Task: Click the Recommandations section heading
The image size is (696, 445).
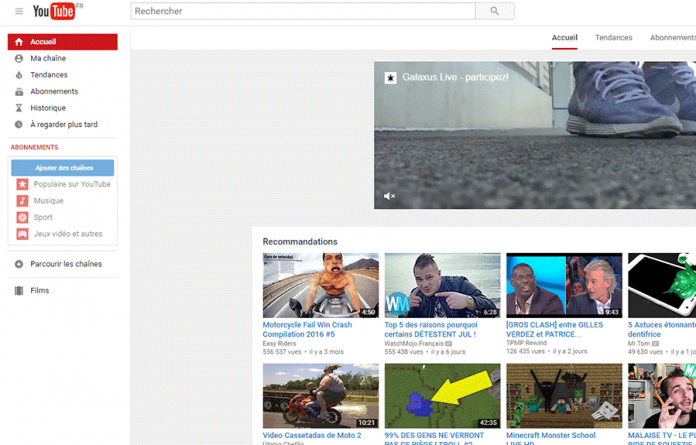Action: (x=300, y=242)
